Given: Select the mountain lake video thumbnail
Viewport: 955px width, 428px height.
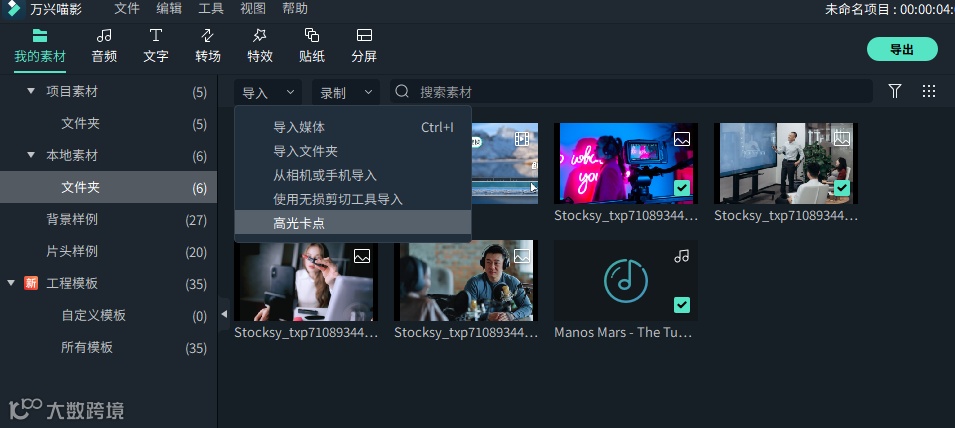Looking at the screenshot, I should 504,163.
